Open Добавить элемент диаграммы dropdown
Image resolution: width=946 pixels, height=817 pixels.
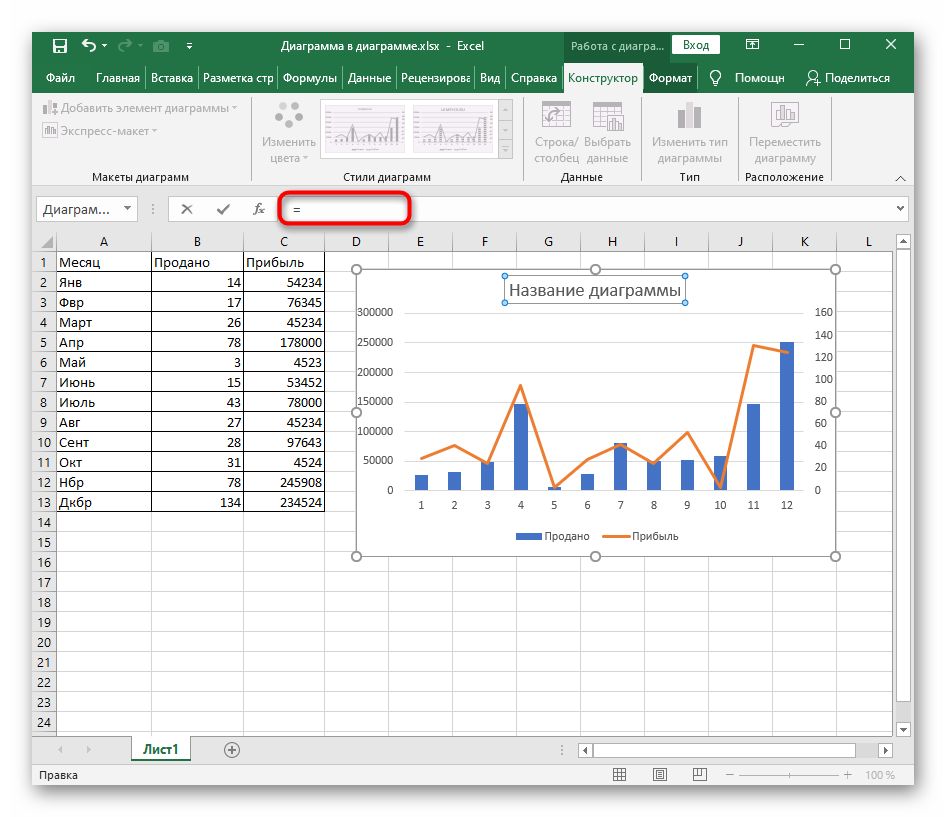(140, 108)
